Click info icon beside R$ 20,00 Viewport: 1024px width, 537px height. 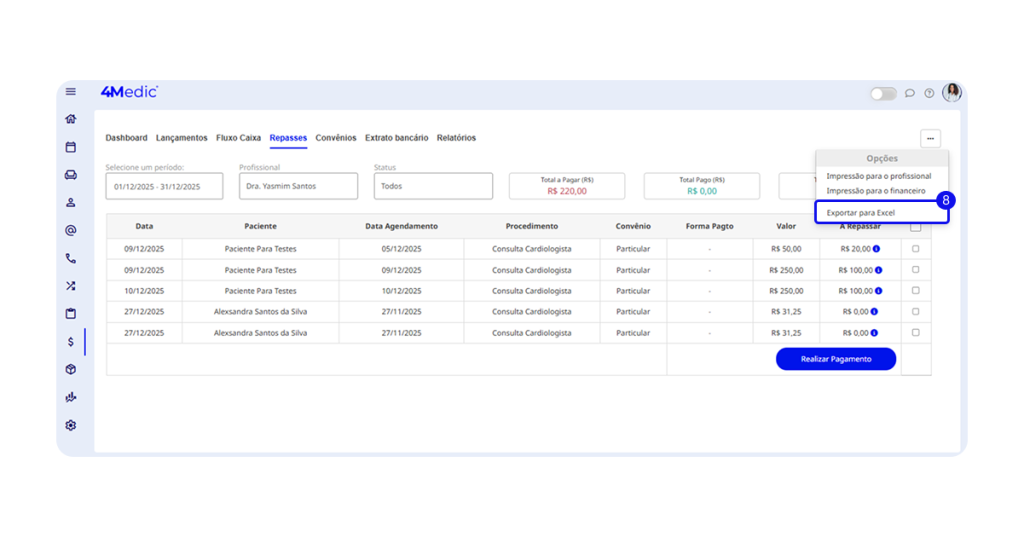[x=877, y=249]
